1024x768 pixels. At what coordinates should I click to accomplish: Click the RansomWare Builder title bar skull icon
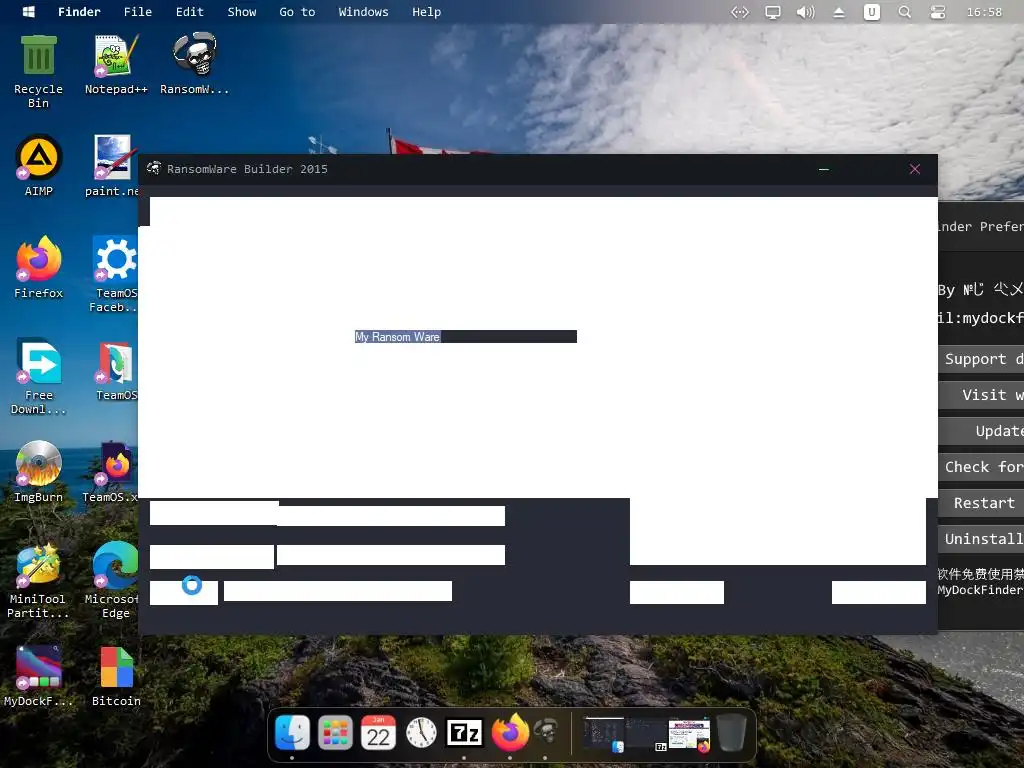[x=153, y=168]
